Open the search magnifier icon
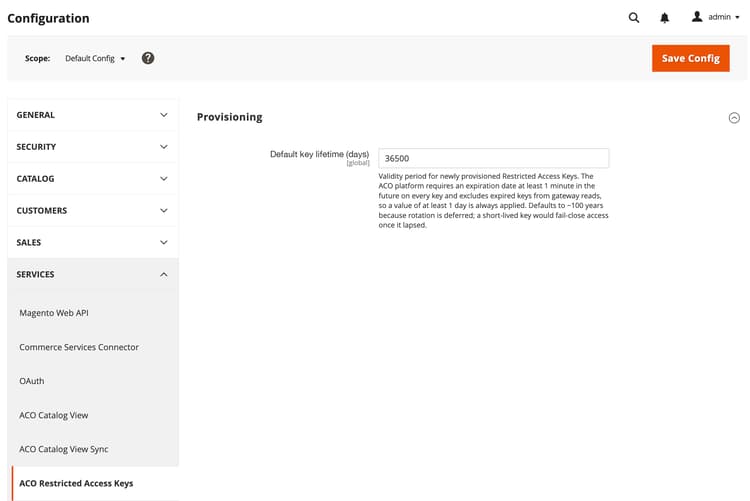750x501 pixels. tap(634, 18)
